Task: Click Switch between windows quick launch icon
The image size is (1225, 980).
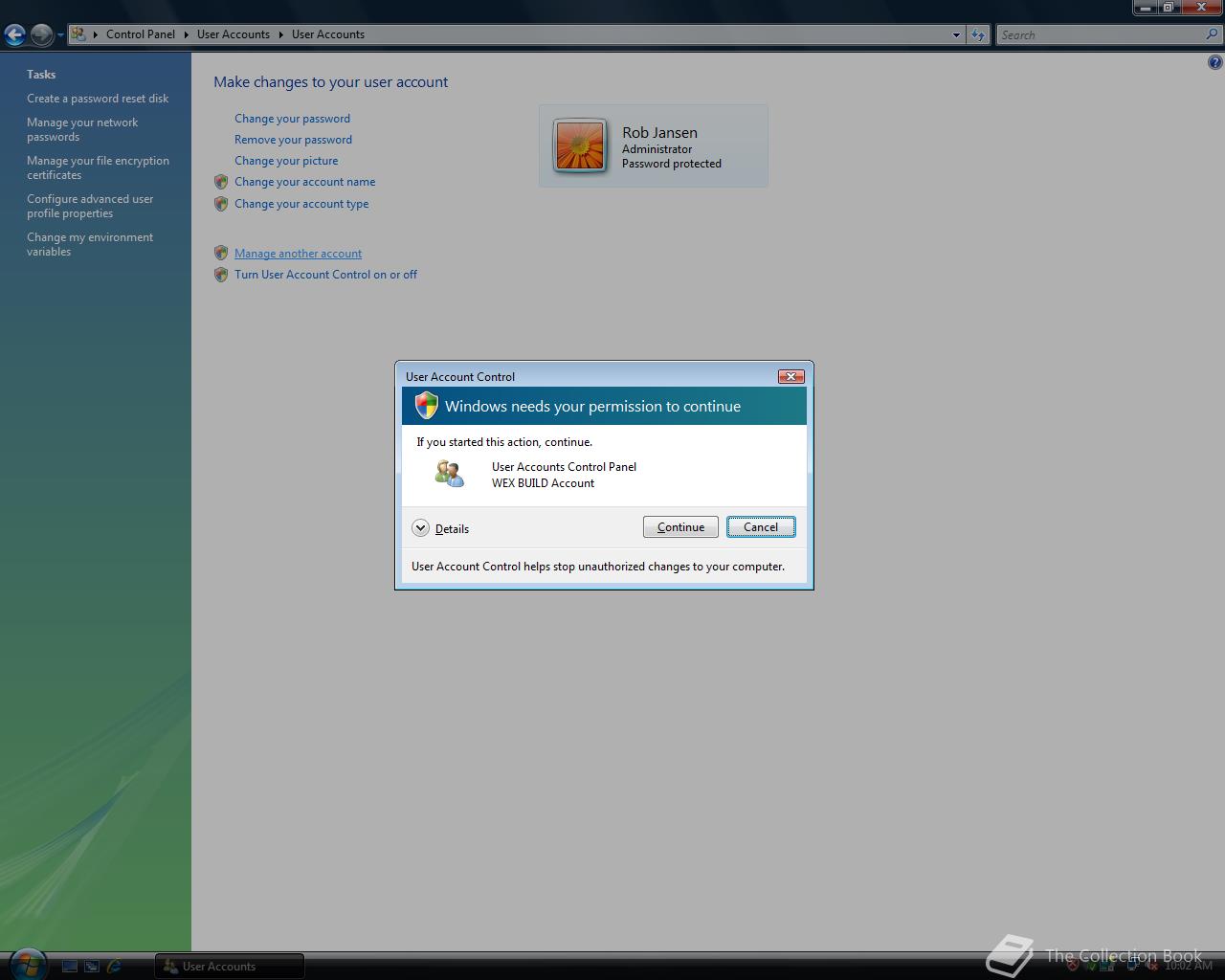Action: coord(92,967)
